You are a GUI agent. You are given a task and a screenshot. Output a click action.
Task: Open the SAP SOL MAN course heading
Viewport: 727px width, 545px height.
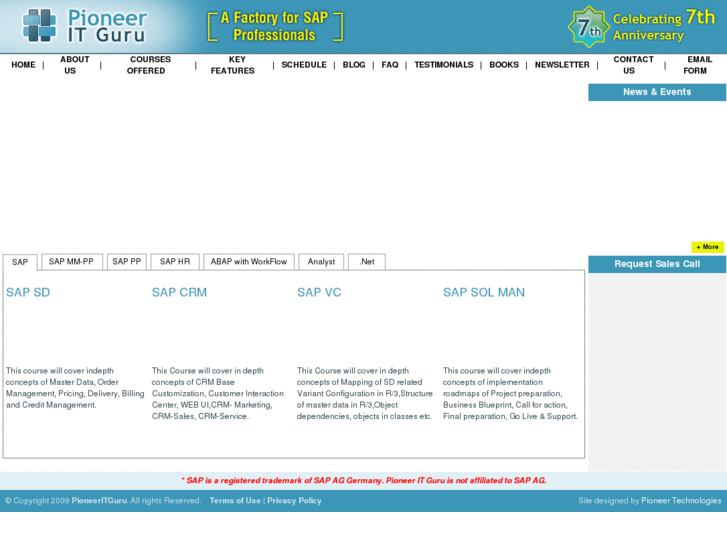(x=484, y=292)
